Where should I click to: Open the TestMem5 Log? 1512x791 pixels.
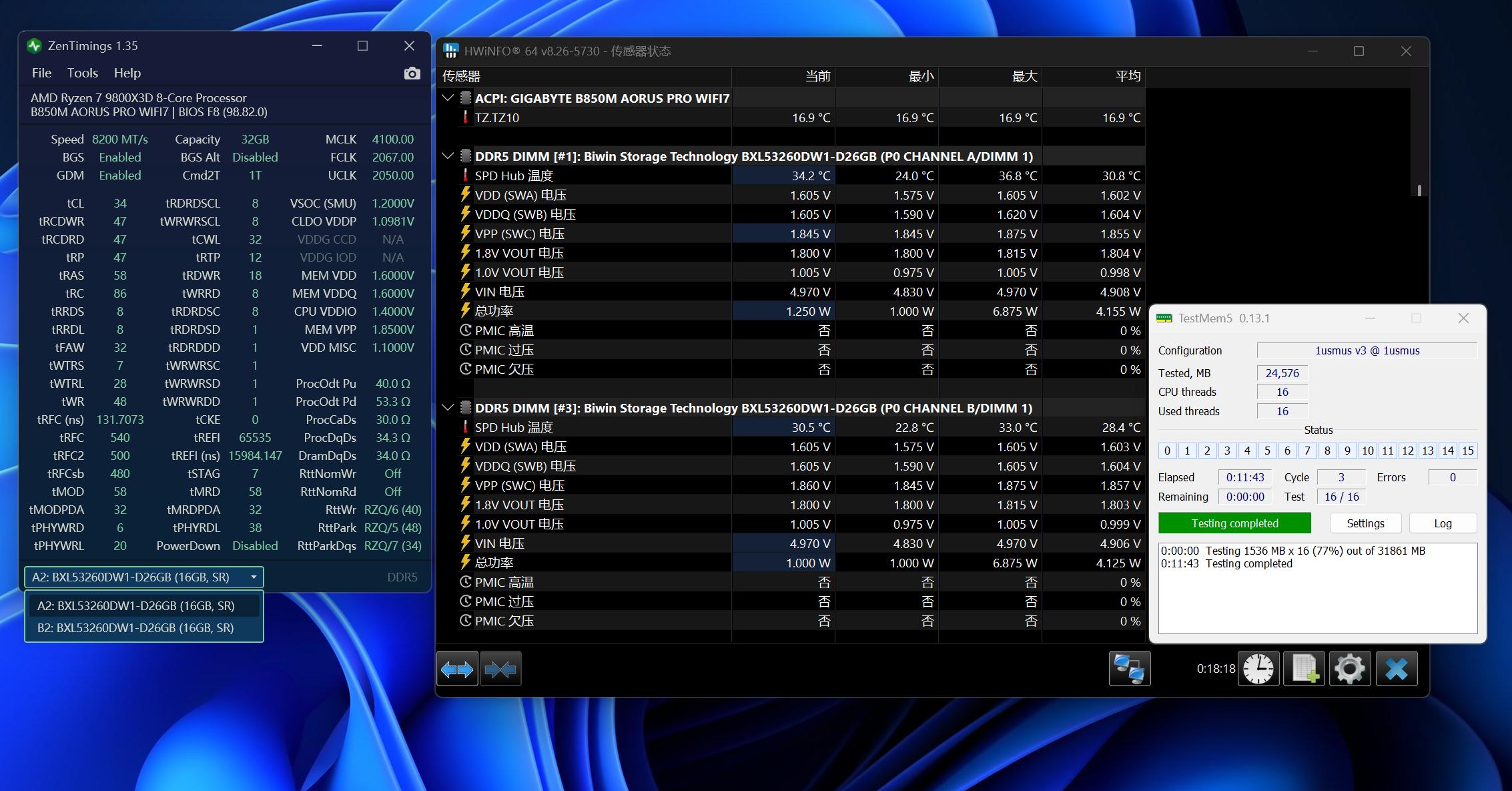(1443, 523)
